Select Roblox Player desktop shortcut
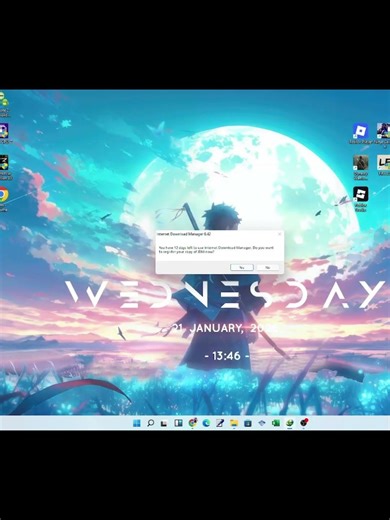Image resolution: width=390 pixels, height=520 pixels. pyautogui.click(x=361, y=134)
